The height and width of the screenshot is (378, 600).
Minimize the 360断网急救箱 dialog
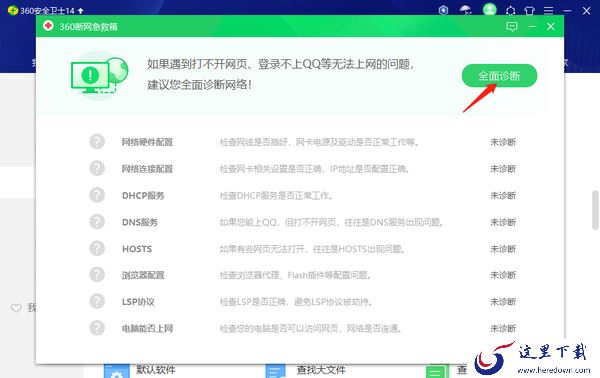[532, 26]
